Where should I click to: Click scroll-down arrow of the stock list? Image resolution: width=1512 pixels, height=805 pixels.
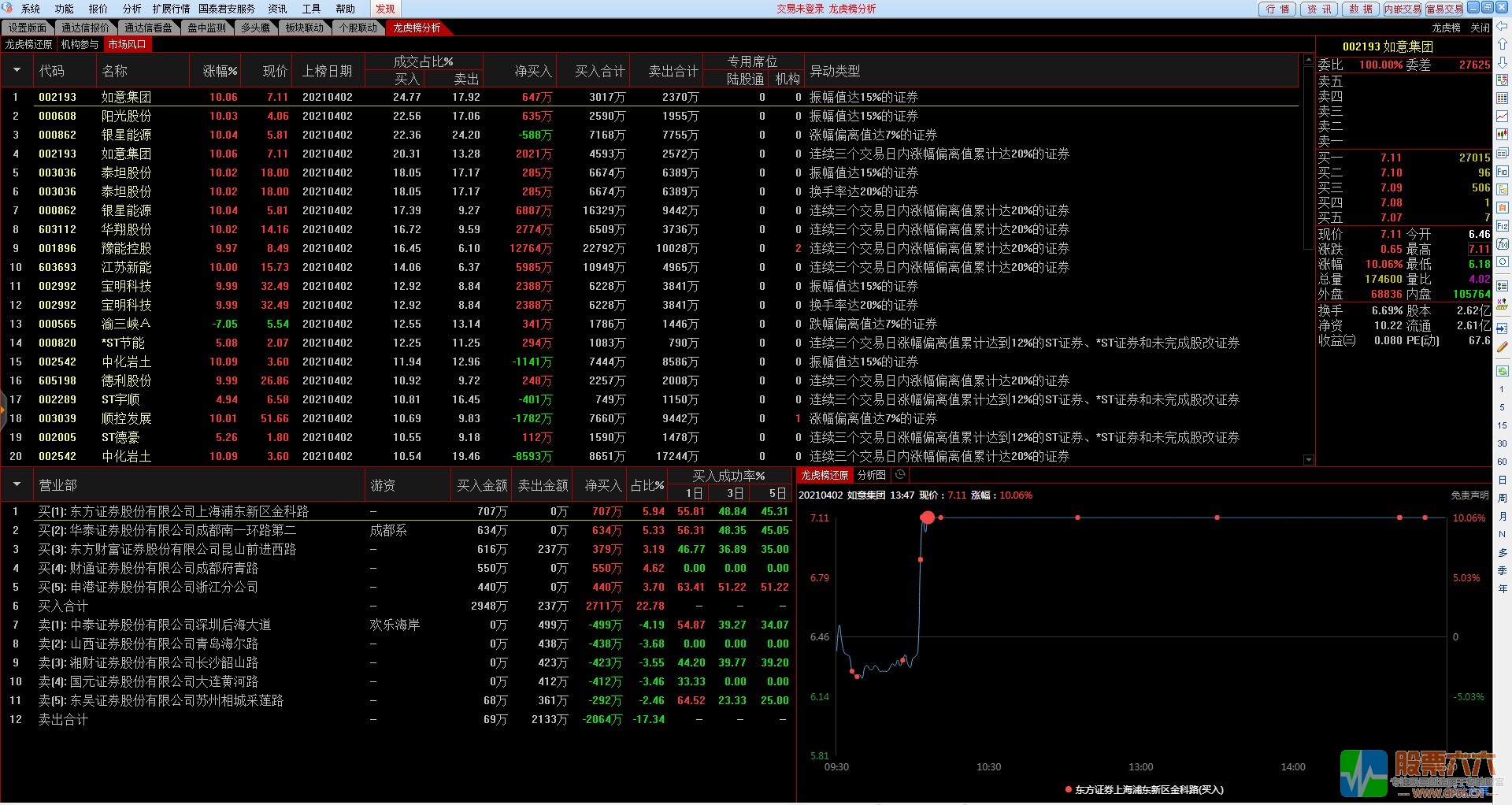tap(1308, 460)
